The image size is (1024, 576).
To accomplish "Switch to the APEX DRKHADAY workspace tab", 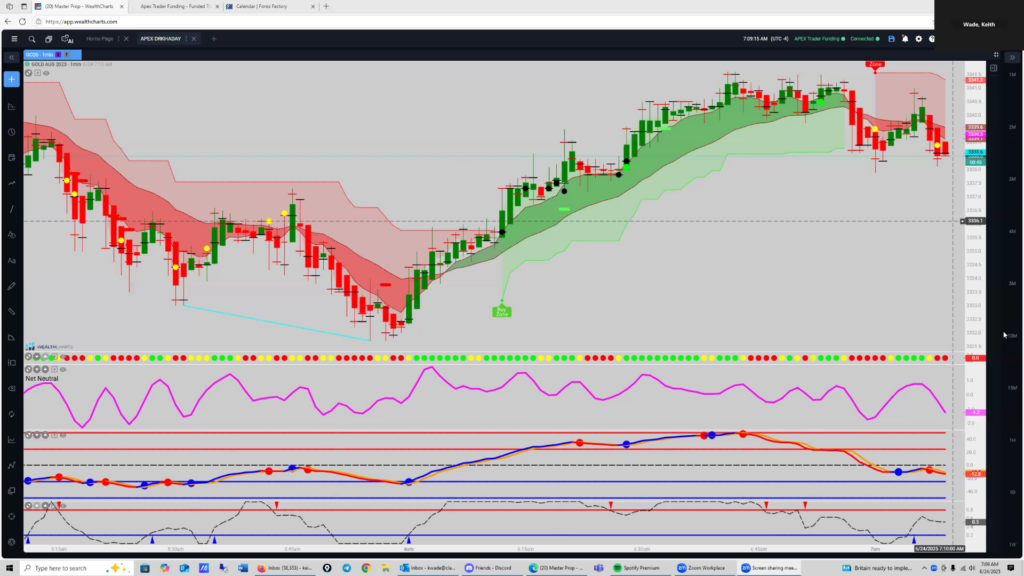I will tap(161, 39).
